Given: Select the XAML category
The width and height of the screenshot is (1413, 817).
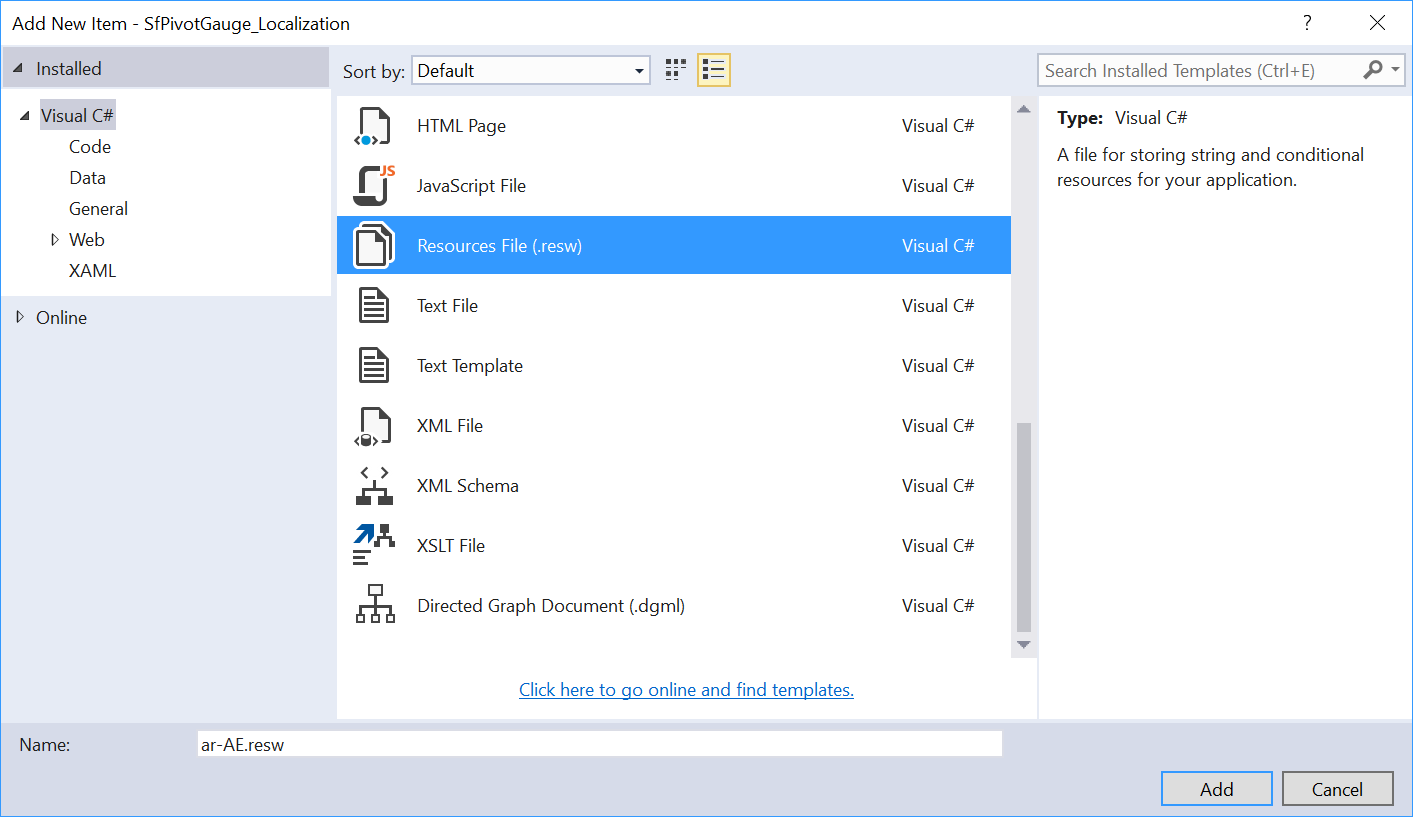Looking at the screenshot, I should pos(92,271).
